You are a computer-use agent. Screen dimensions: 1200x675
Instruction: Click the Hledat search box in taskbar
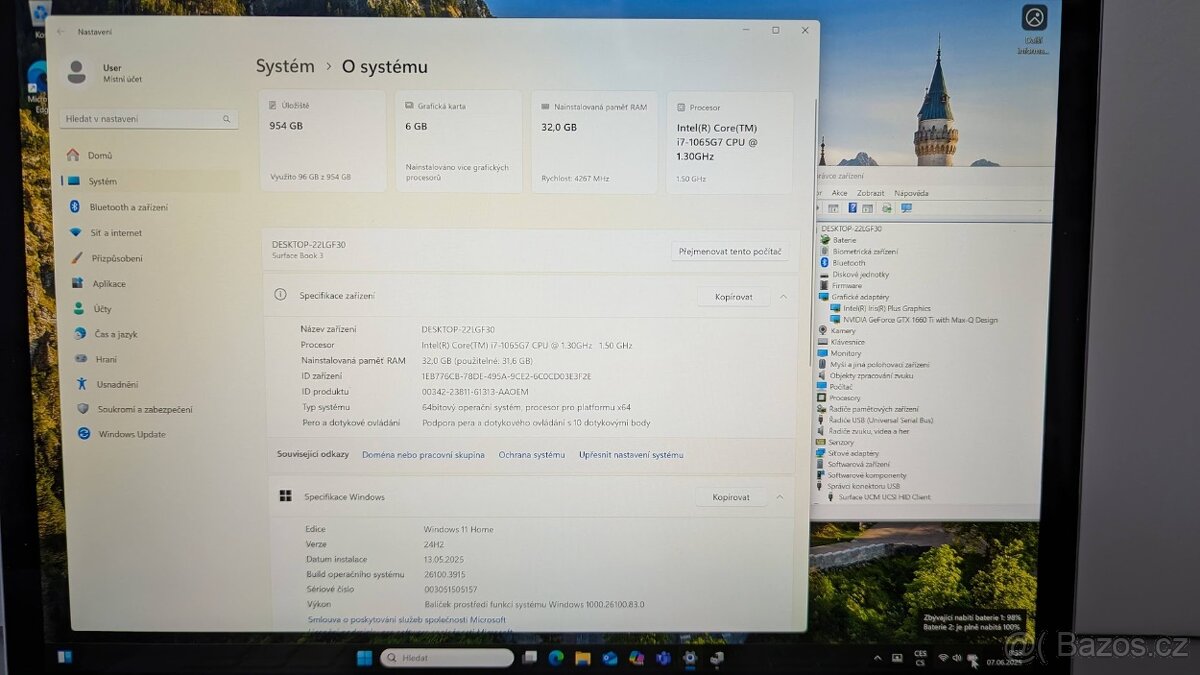(x=446, y=657)
